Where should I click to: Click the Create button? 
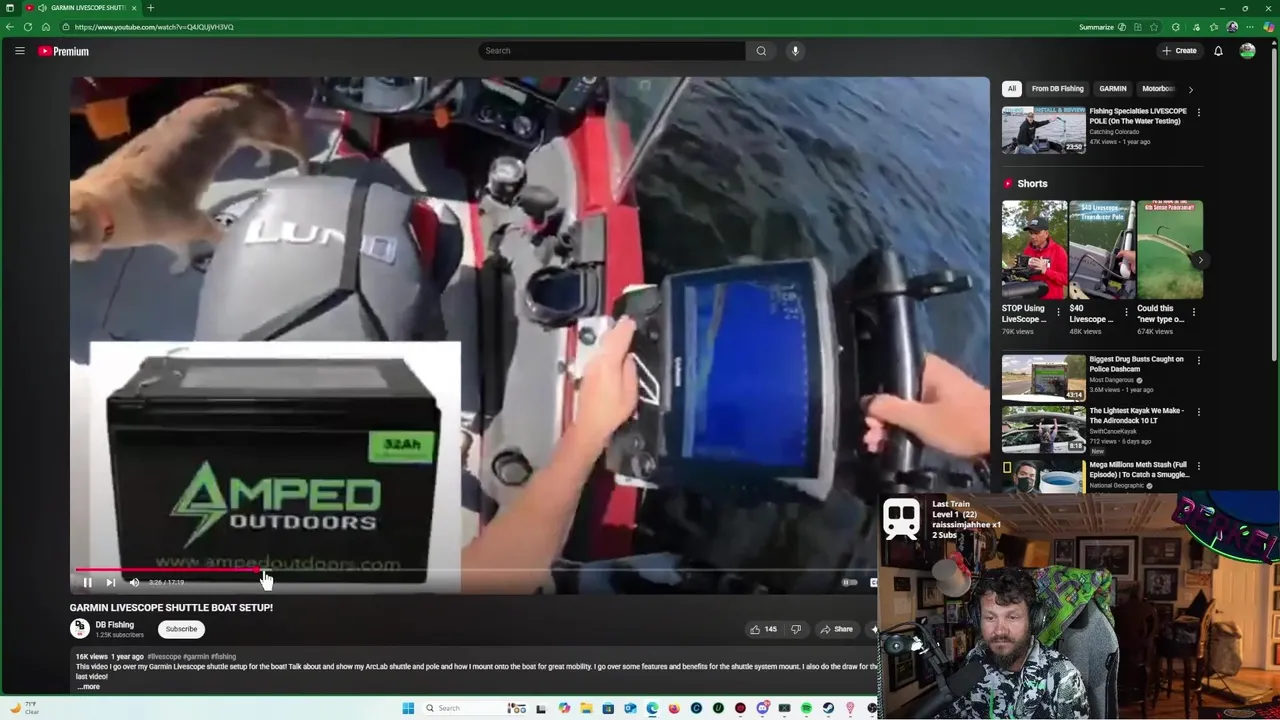[1179, 51]
